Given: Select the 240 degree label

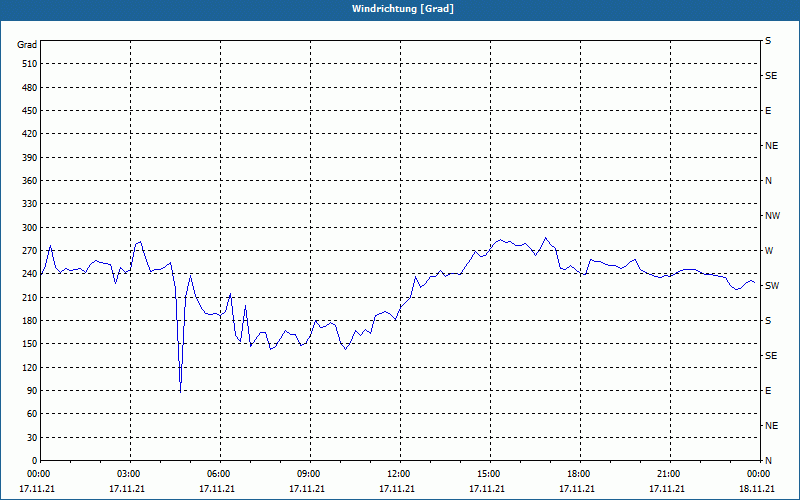Looking at the screenshot, I should (x=30, y=274).
